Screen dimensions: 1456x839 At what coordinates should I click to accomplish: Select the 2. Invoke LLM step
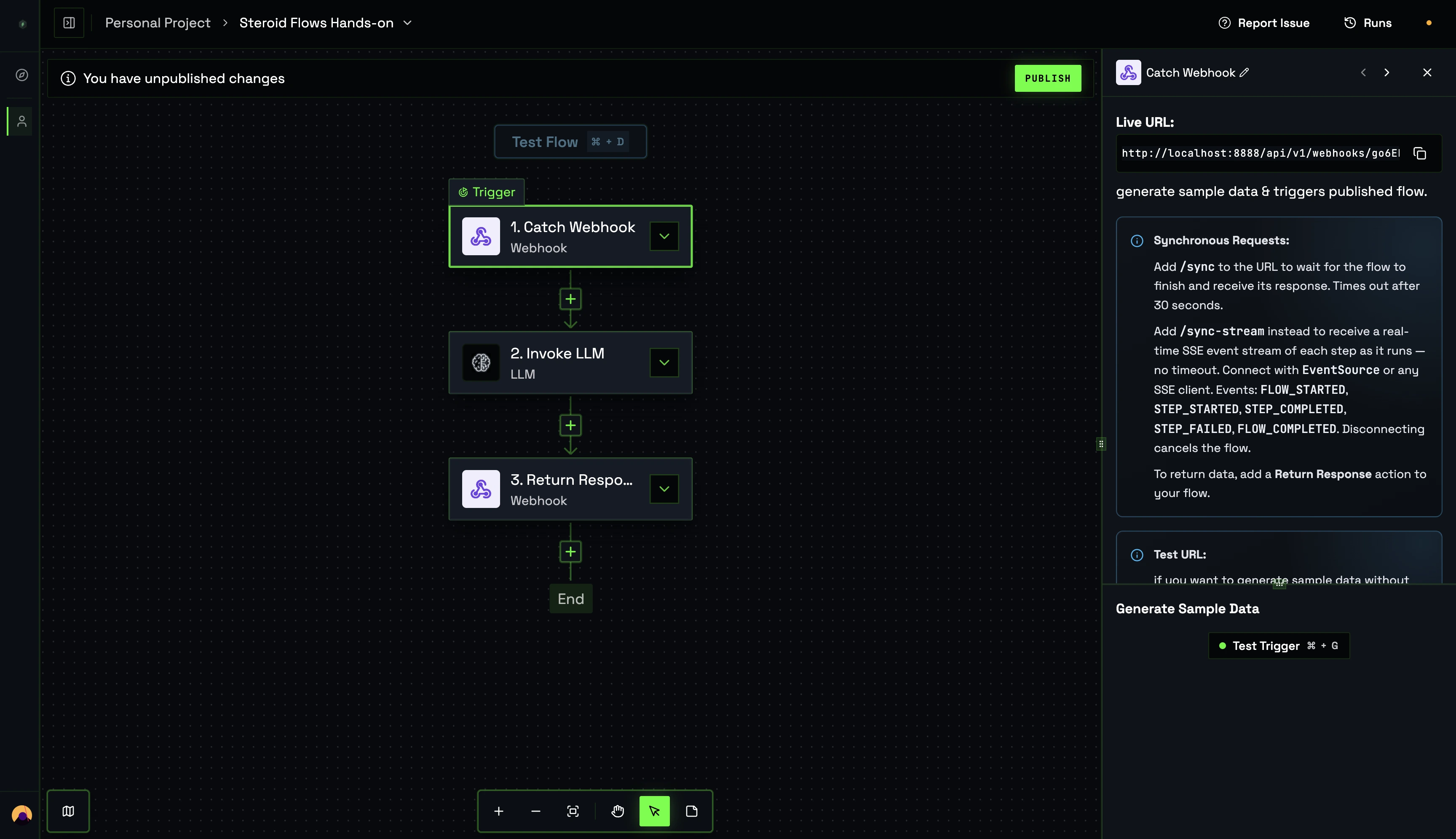point(570,363)
